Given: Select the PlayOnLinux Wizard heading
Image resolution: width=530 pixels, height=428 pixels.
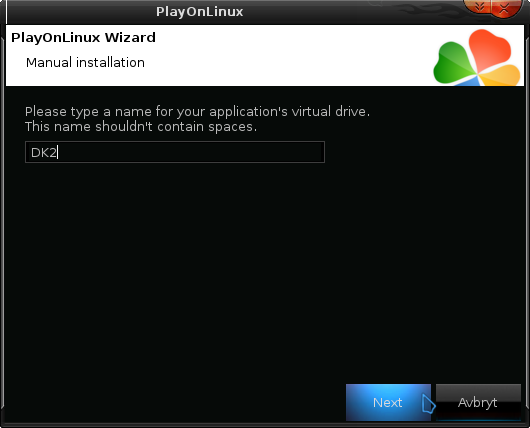Looking at the screenshot, I should coord(83,38).
